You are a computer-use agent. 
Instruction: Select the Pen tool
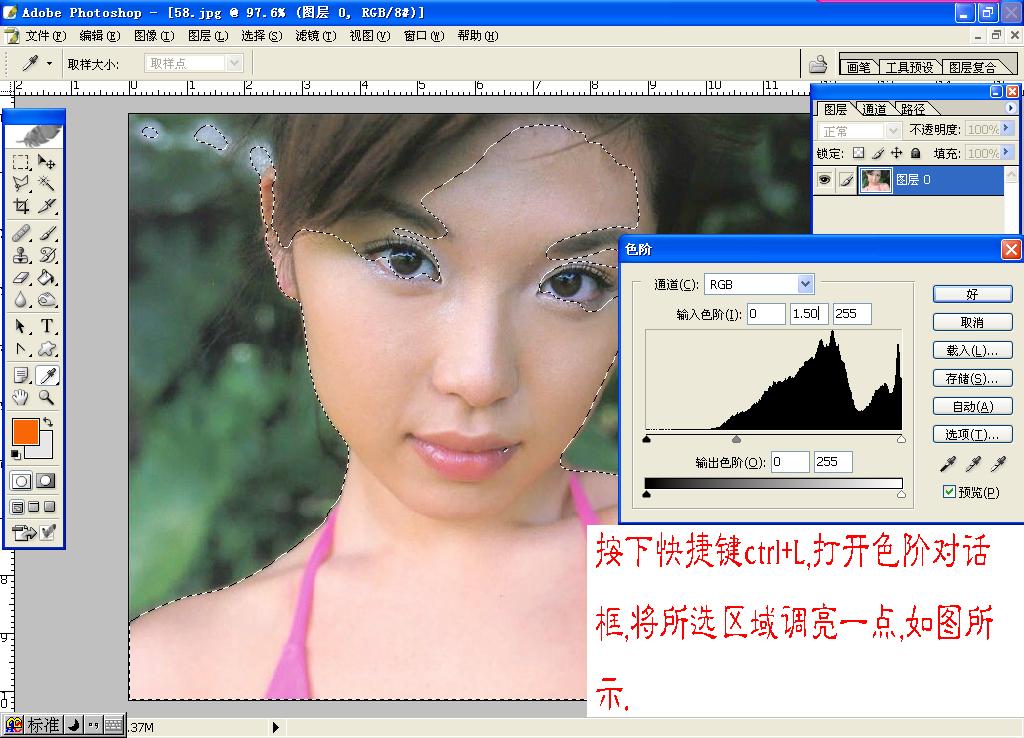21,349
